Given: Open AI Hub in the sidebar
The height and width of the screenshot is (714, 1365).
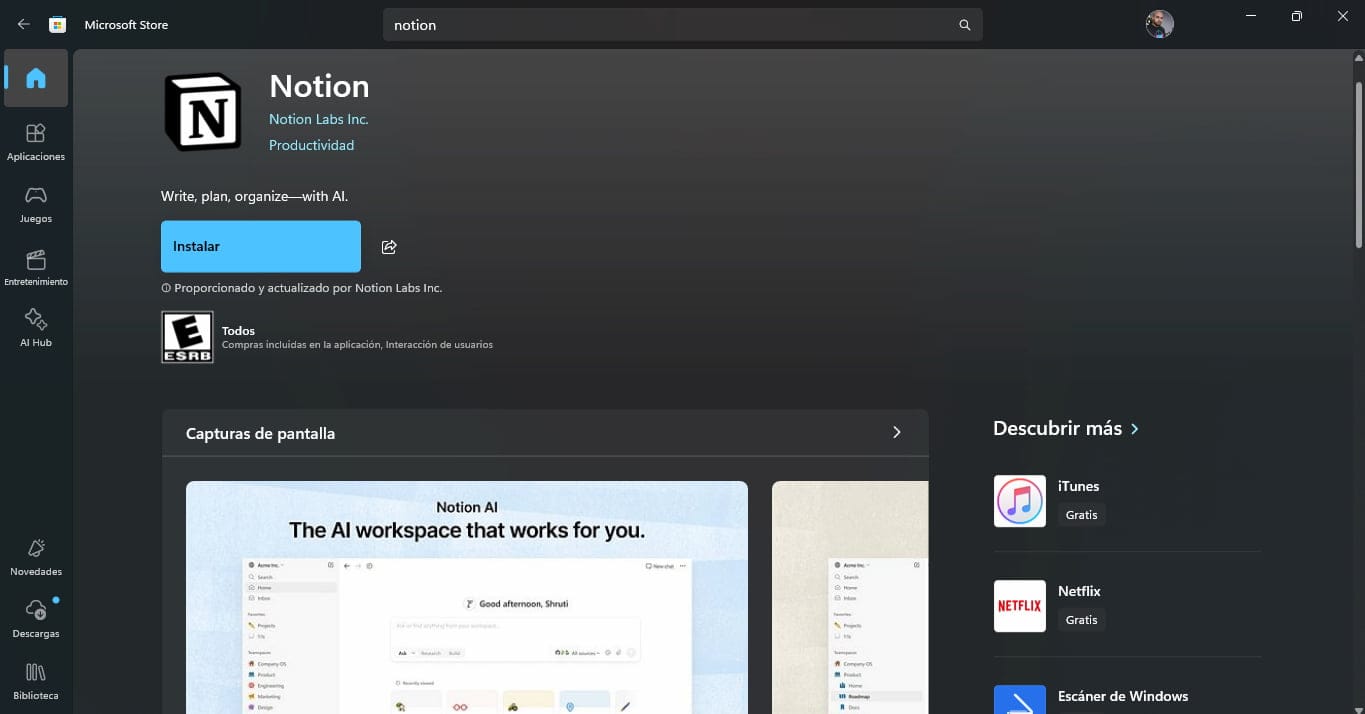Looking at the screenshot, I should tap(36, 328).
